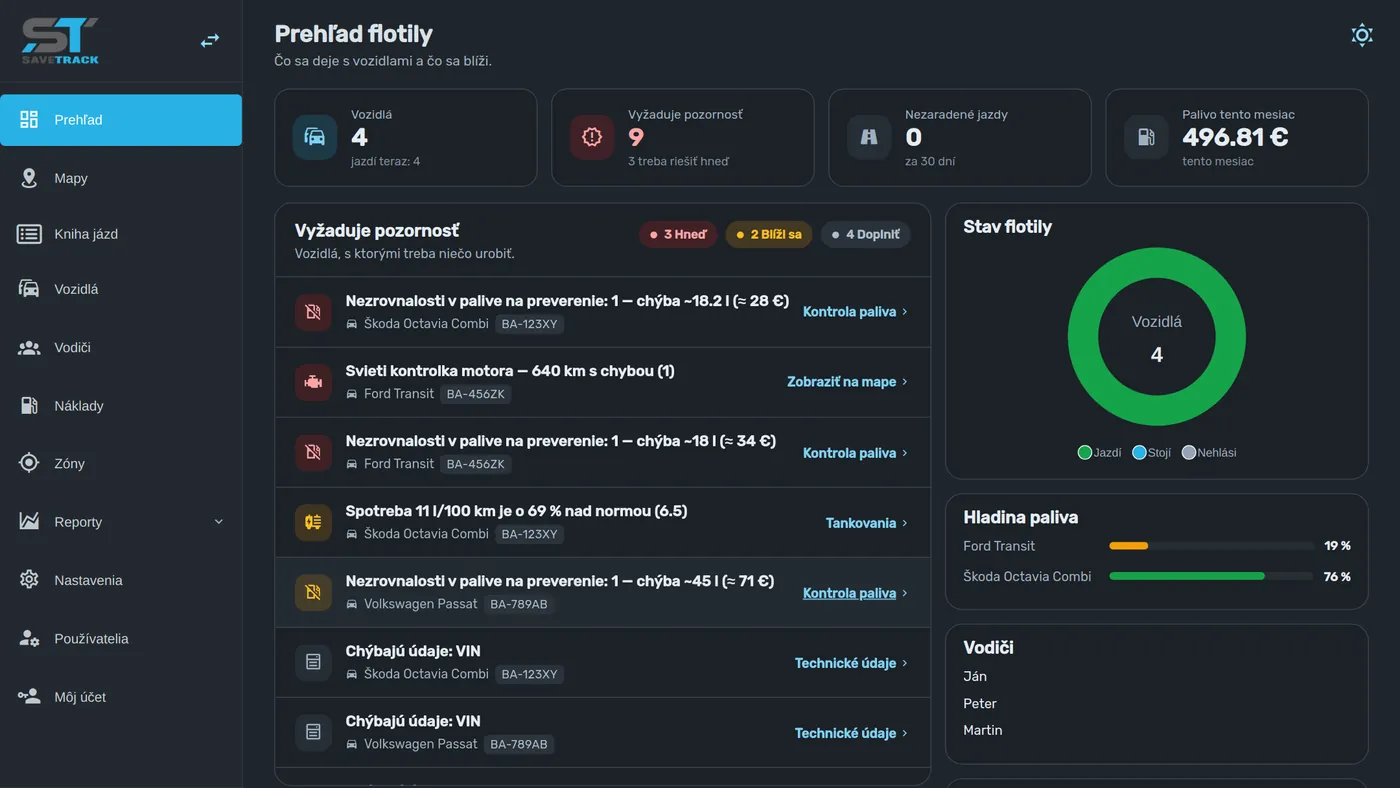This screenshot has width=1400, height=788.
Task: Open Technické údaje for Škoda Octavia Combi VIN
Action: coord(852,663)
